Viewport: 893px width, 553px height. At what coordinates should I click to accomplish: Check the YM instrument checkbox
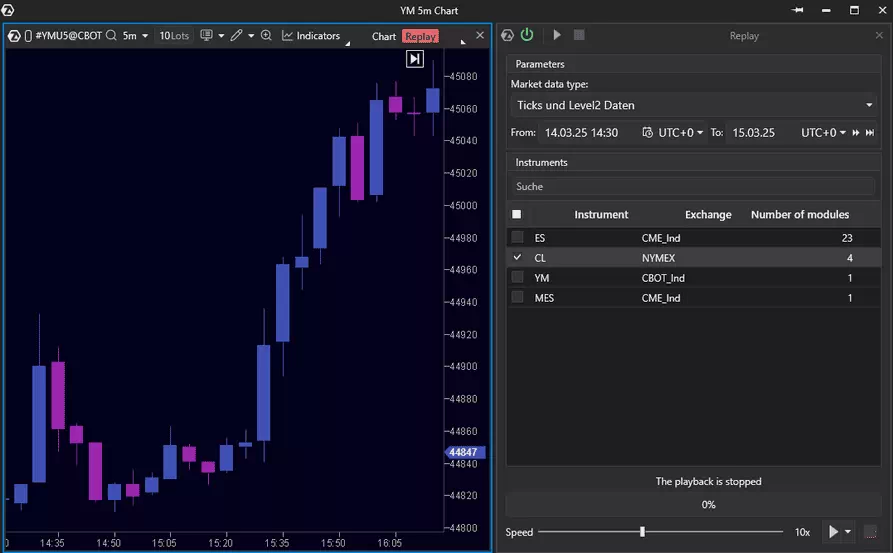pyautogui.click(x=517, y=277)
